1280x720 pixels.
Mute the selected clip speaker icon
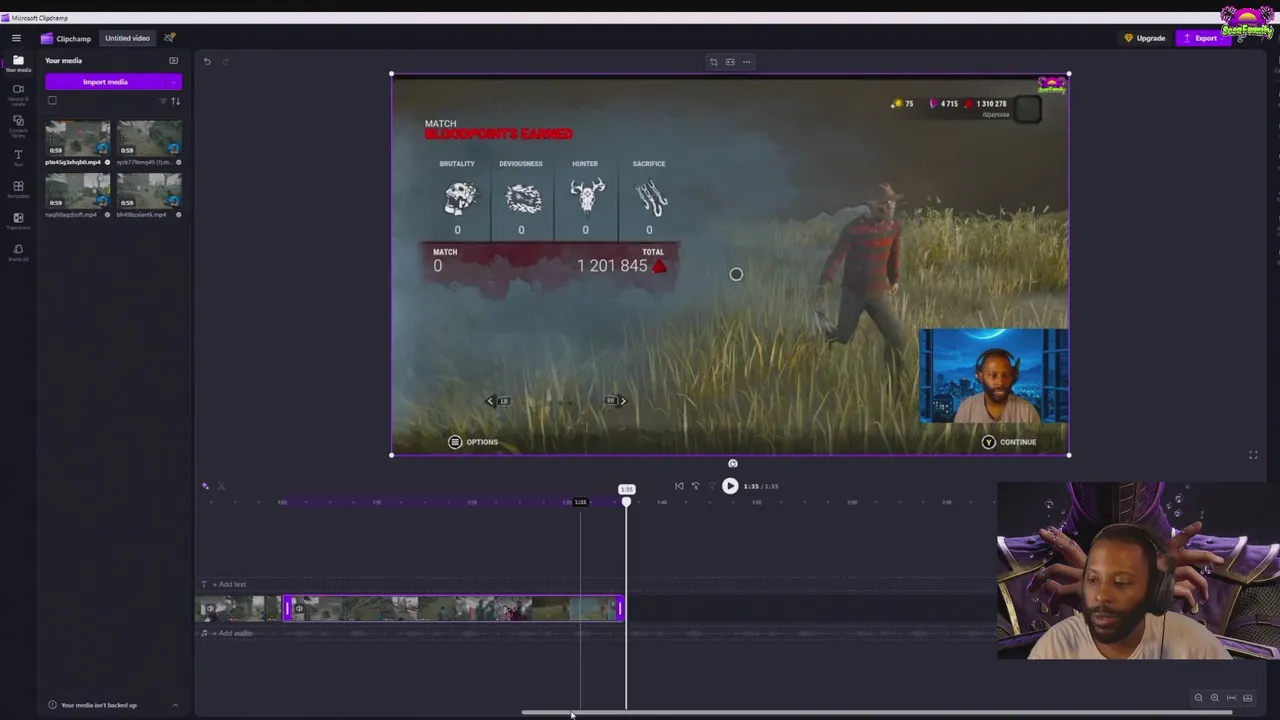click(x=299, y=608)
